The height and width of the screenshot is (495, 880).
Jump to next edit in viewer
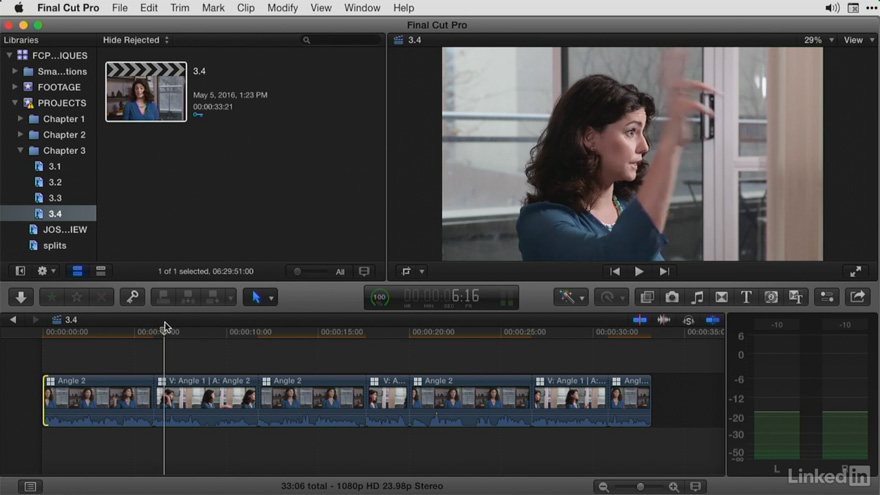tap(664, 272)
